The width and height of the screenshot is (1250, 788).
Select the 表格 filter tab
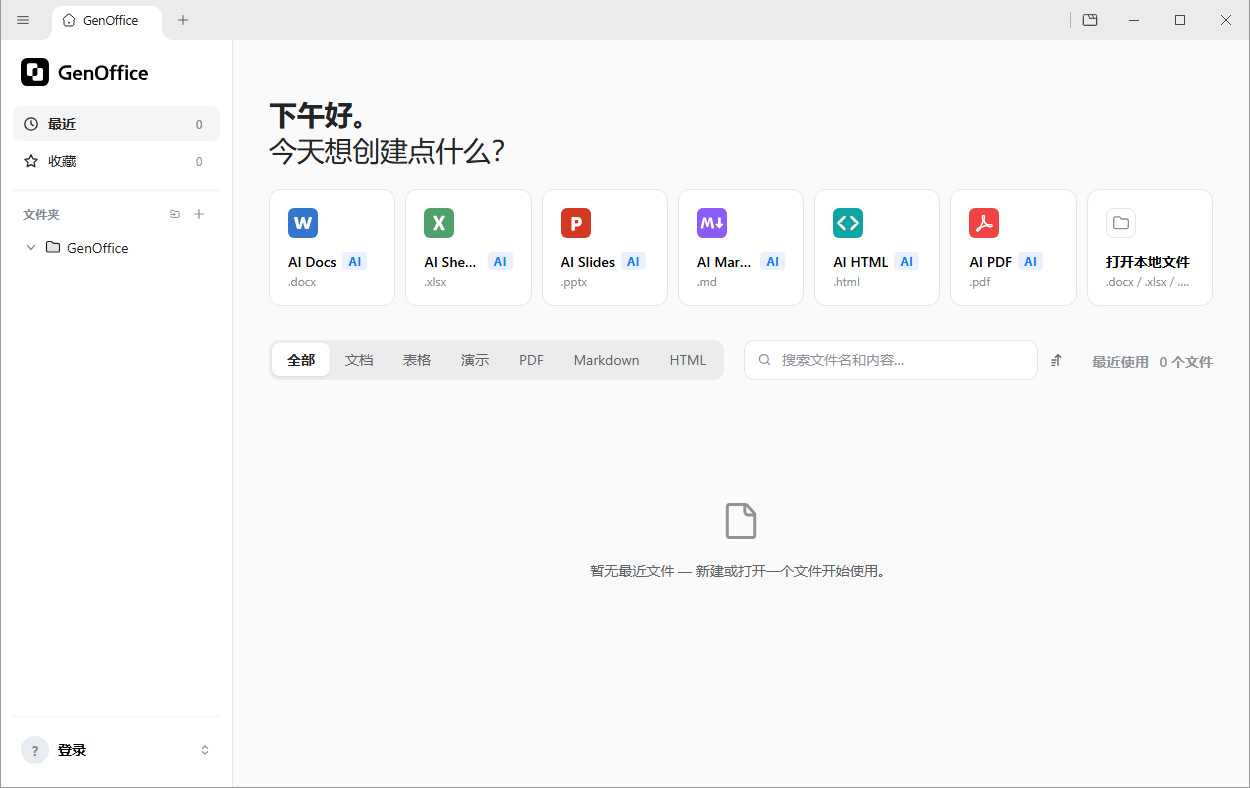click(417, 360)
